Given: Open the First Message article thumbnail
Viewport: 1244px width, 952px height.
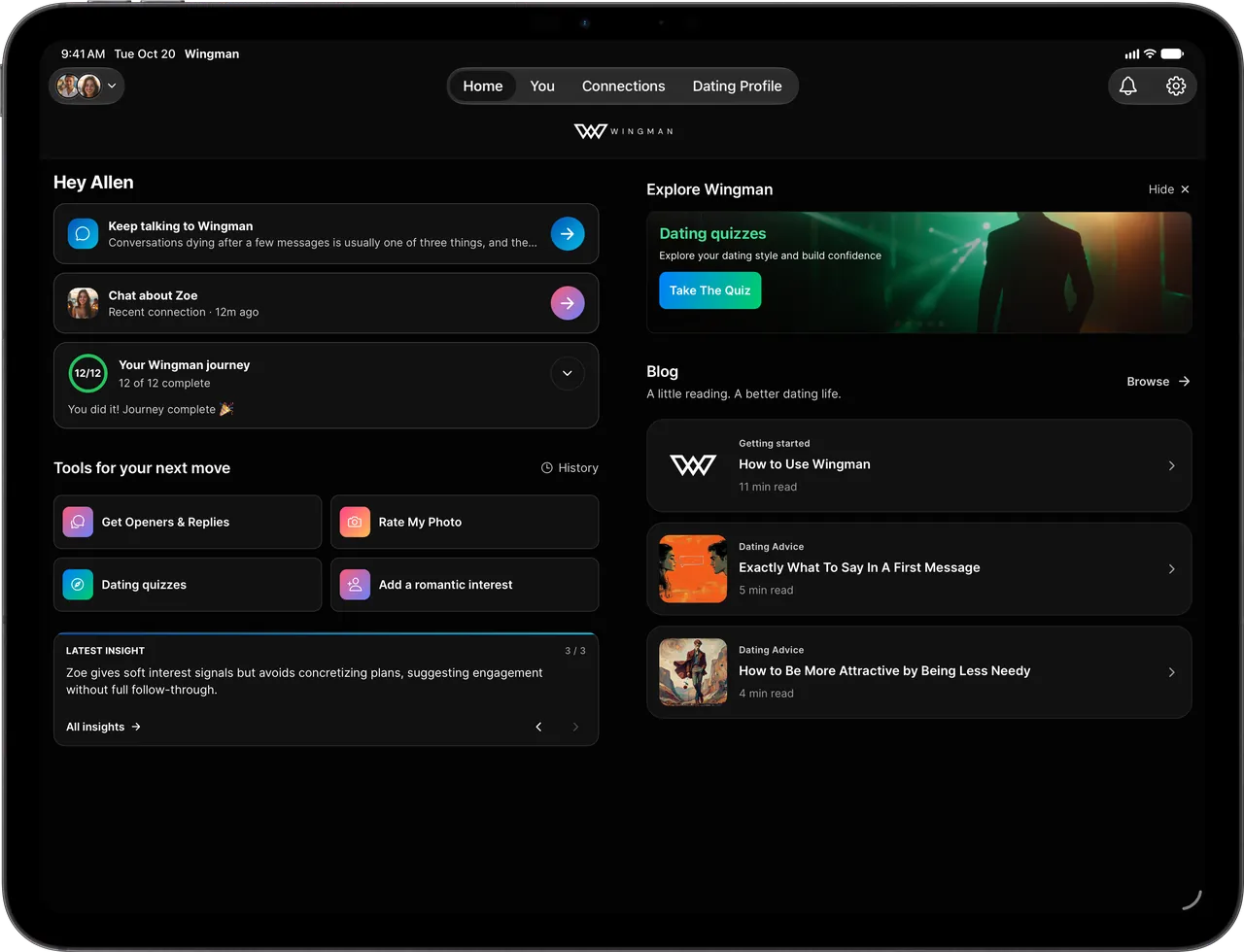Looking at the screenshot, I should tap(693, 569).
